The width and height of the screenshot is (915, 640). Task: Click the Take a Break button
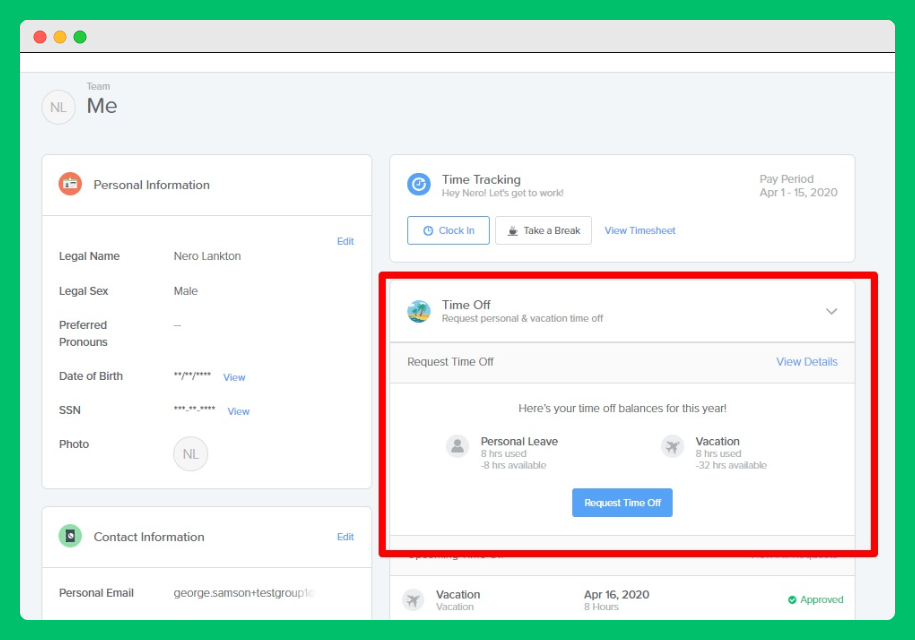click(543, 230)
